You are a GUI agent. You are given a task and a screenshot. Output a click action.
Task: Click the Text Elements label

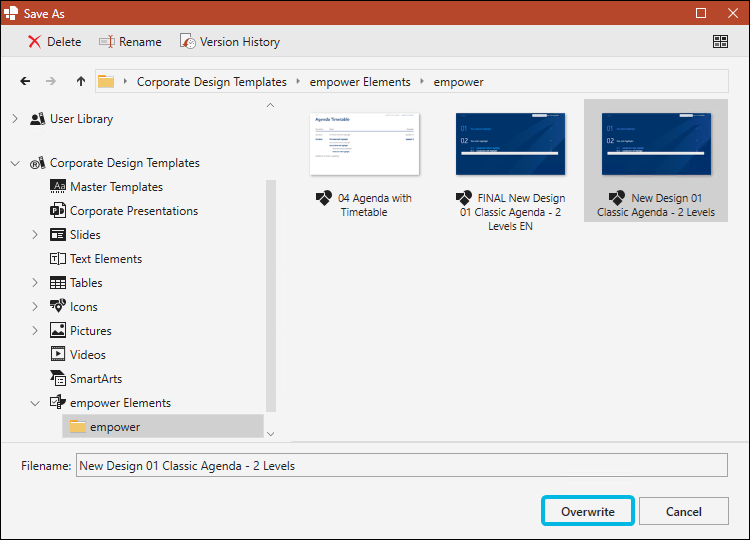106,259
